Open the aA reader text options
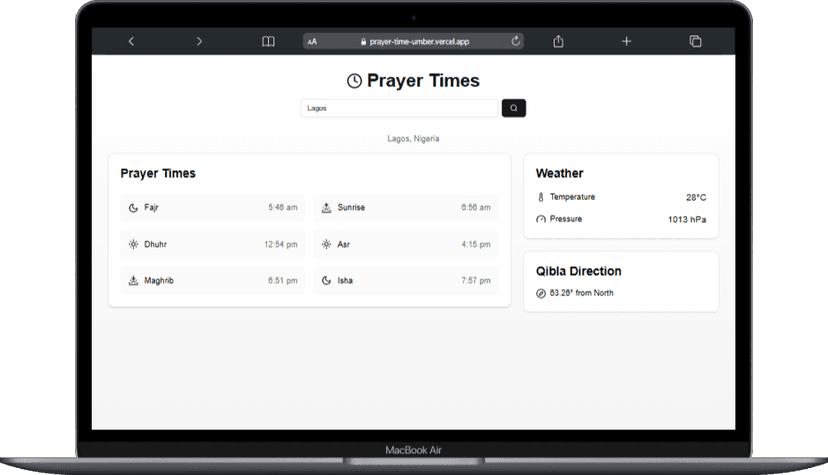Image resolution: width=828 pixels, height=475 pixels. click(313, 42)
